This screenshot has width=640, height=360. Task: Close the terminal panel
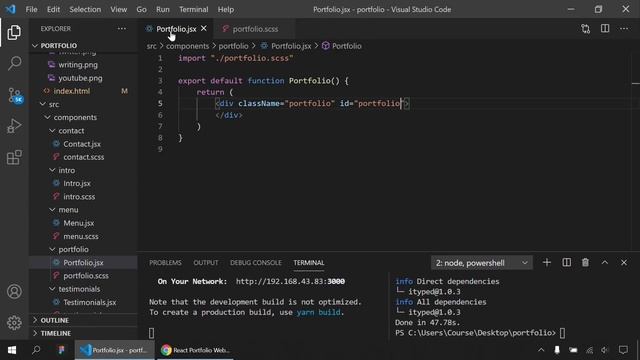(624, 262)
